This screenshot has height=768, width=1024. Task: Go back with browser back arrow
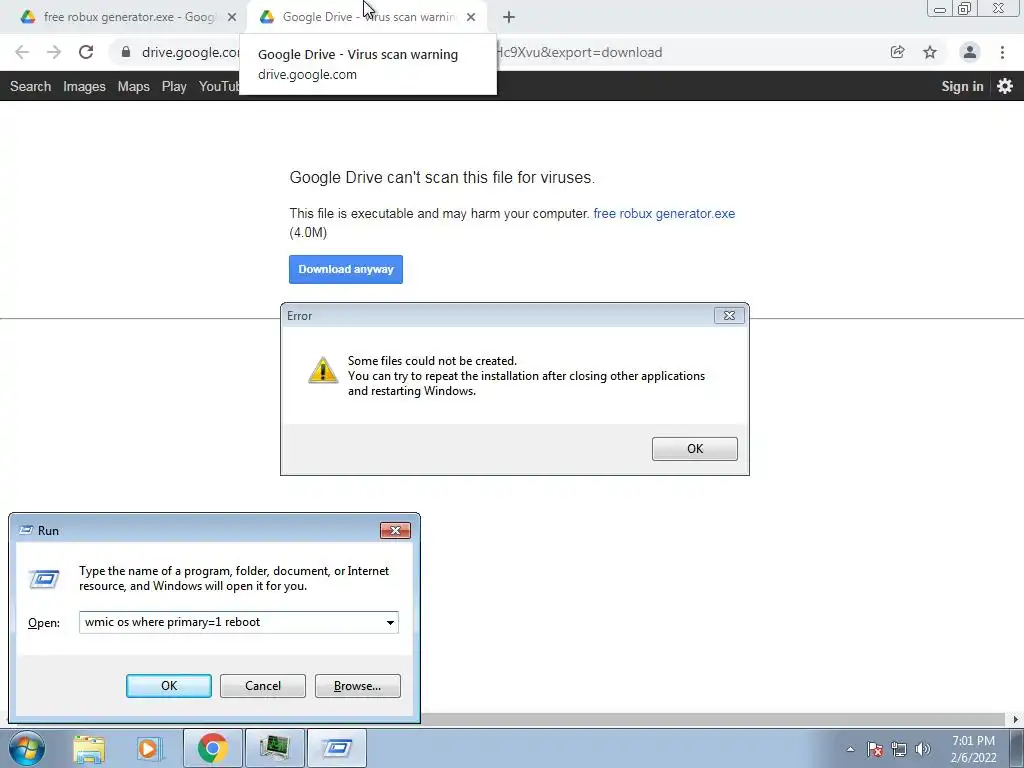click(x=22, y=52)
